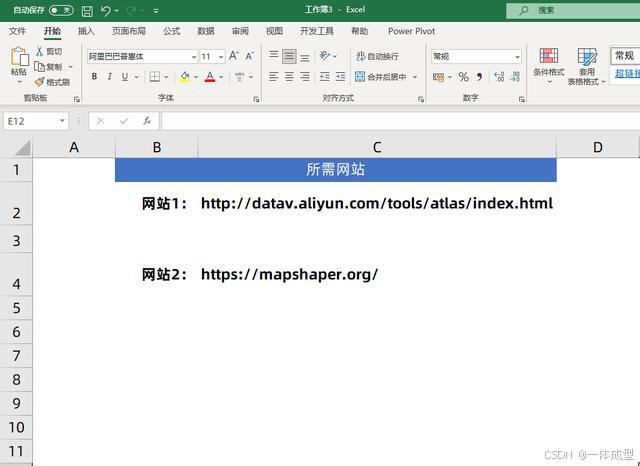
Task: Click increase decimal places icon
Action: pyautogui.click(x=499, y=77)
